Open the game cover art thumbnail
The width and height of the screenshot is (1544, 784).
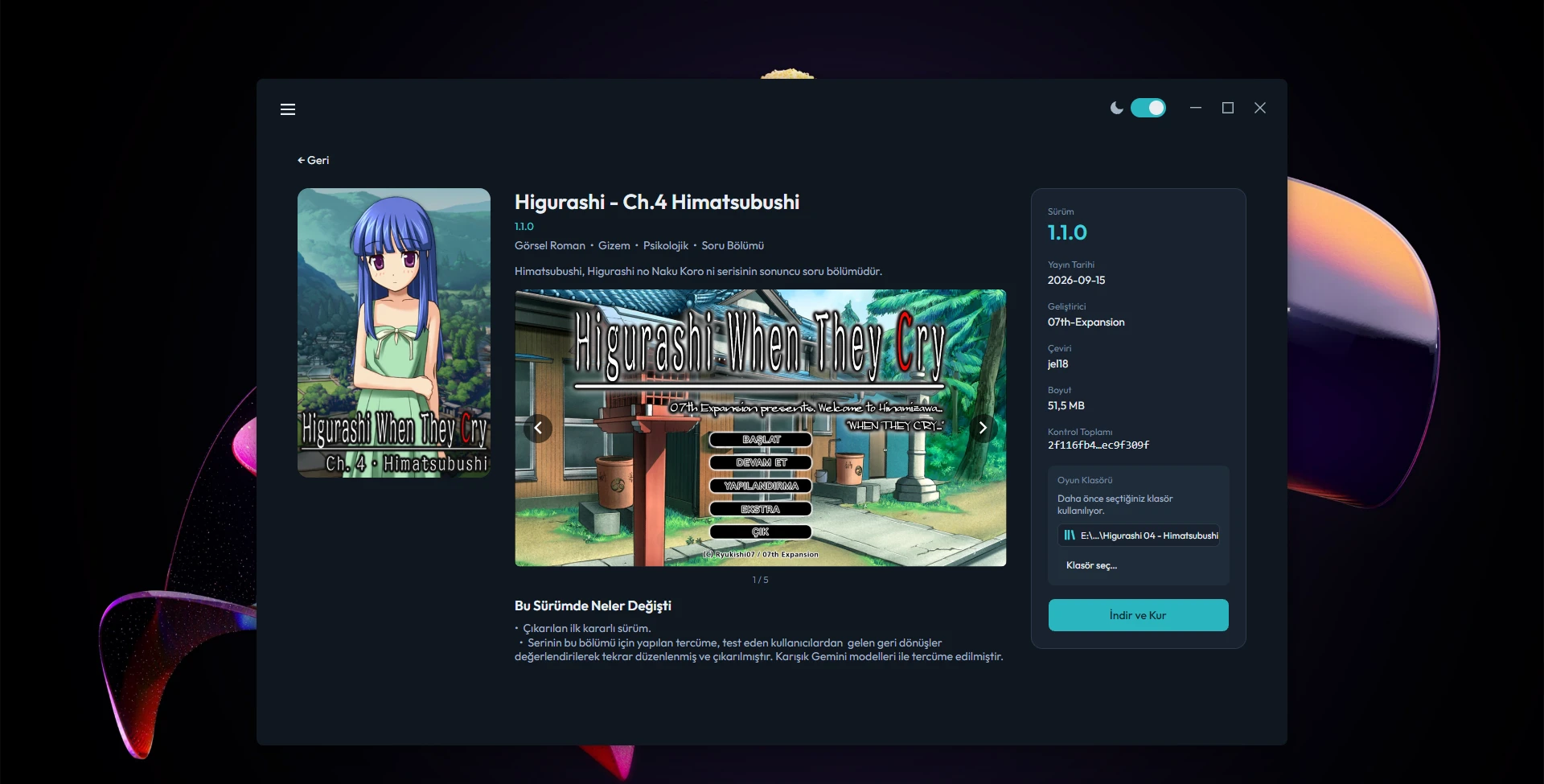coord(394,333)
